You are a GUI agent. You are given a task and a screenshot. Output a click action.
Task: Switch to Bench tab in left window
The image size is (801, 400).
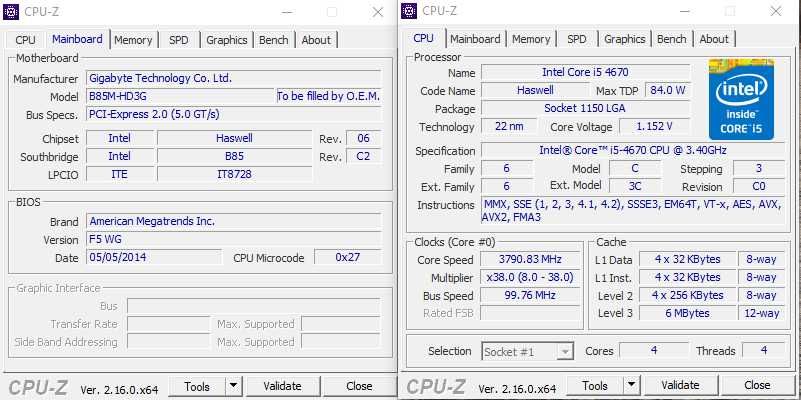pos(274,40)
